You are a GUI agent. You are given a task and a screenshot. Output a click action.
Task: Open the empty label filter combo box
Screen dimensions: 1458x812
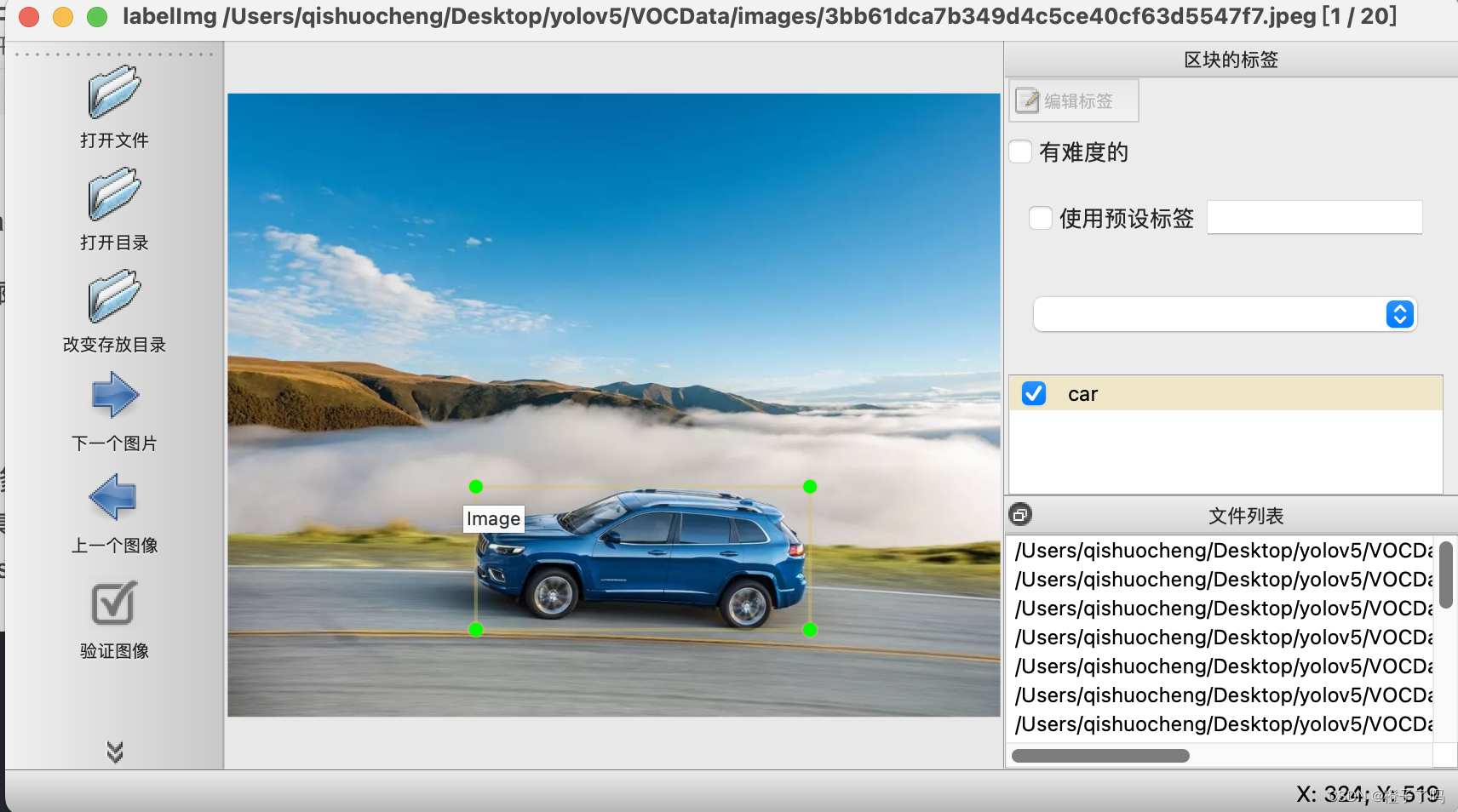pos(1225,314)
